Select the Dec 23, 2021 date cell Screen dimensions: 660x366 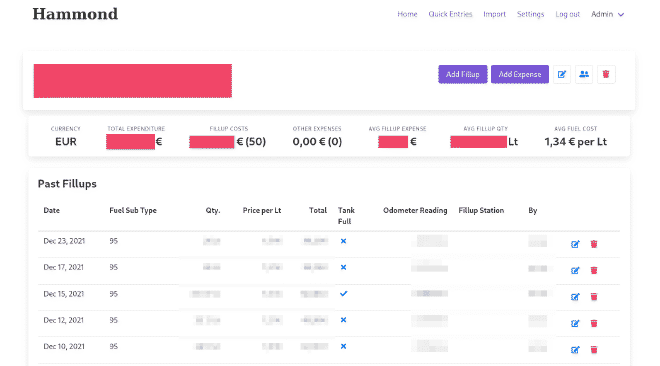point(64,241)
